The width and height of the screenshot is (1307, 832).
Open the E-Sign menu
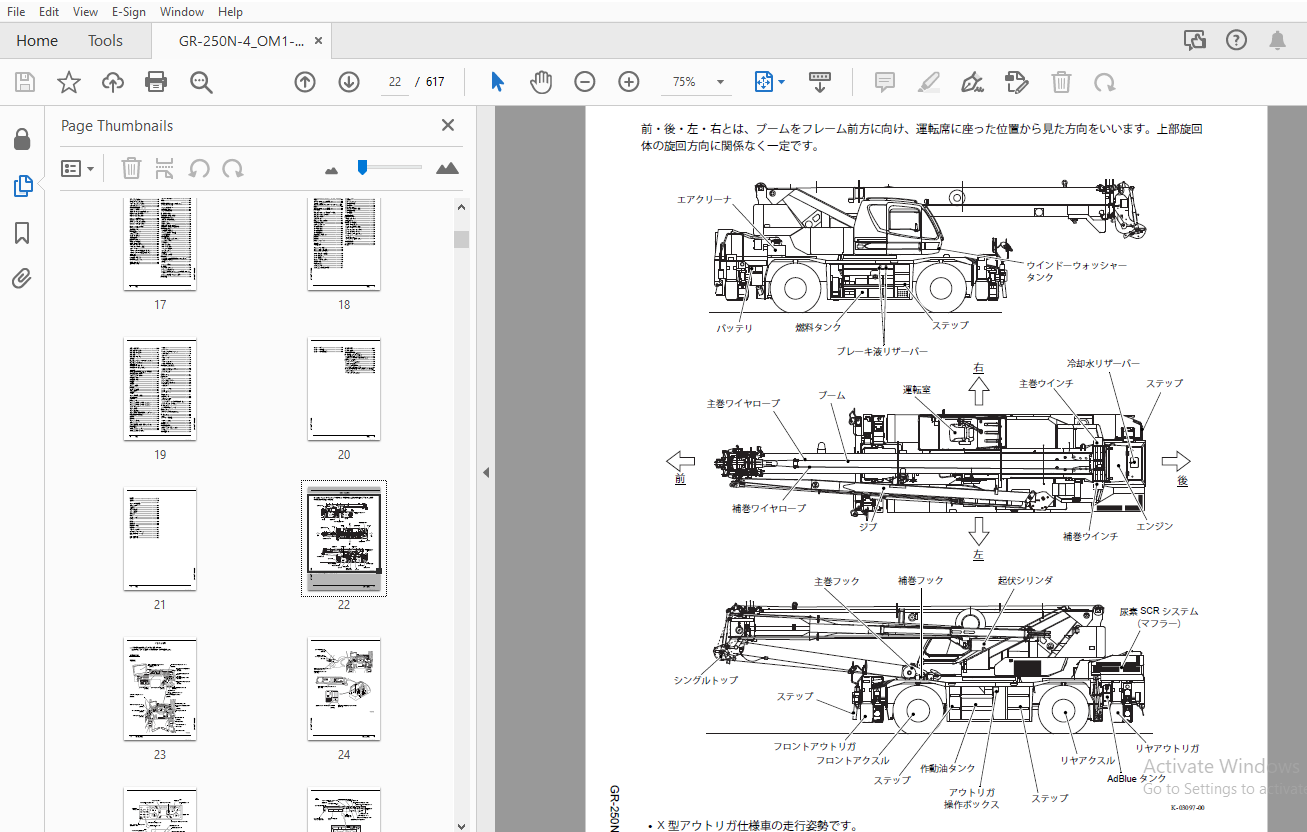click(128, 11)
